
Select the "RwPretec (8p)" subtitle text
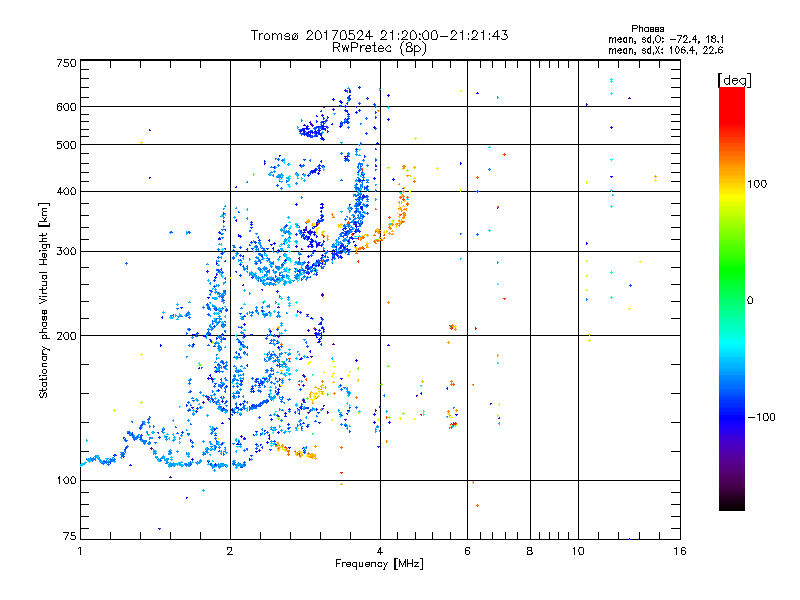(x=379, y=48)
